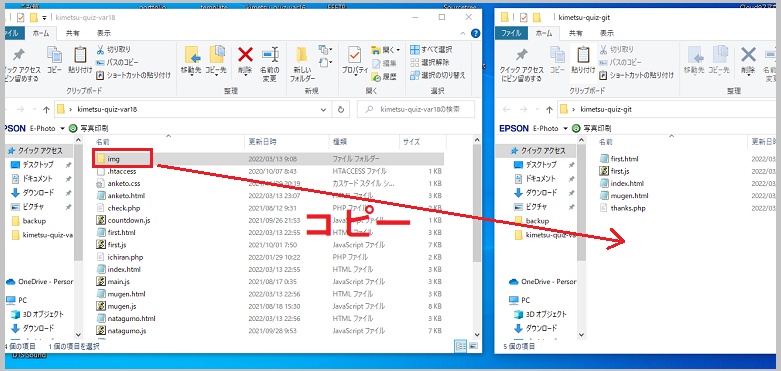The height and width of the screenshot is (371, 781).
Task: Open 共有 tab in kimetsu-quiz-var18 window
Action: [x=72, y=33]
